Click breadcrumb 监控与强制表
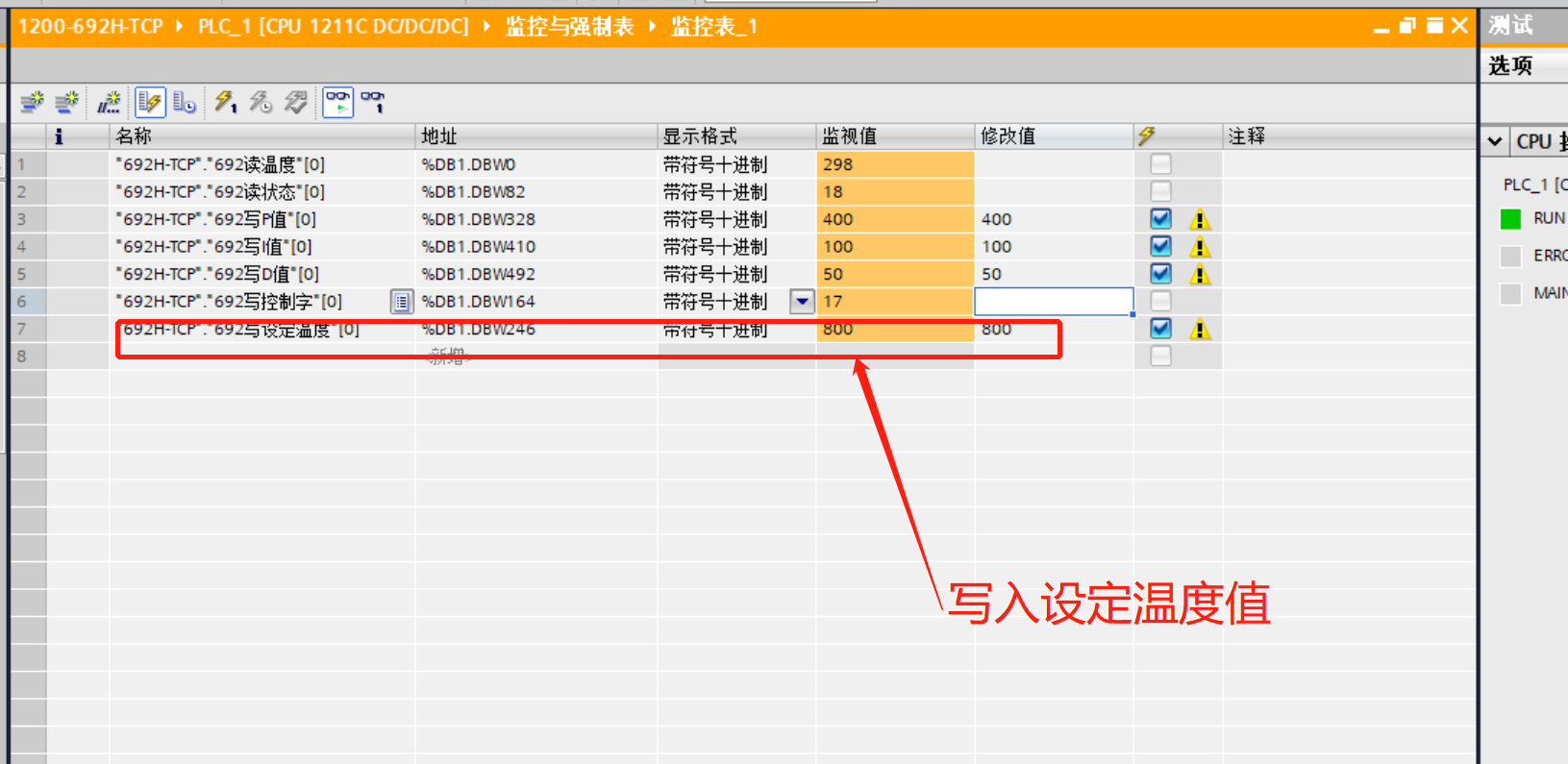 tap(570, 26)
